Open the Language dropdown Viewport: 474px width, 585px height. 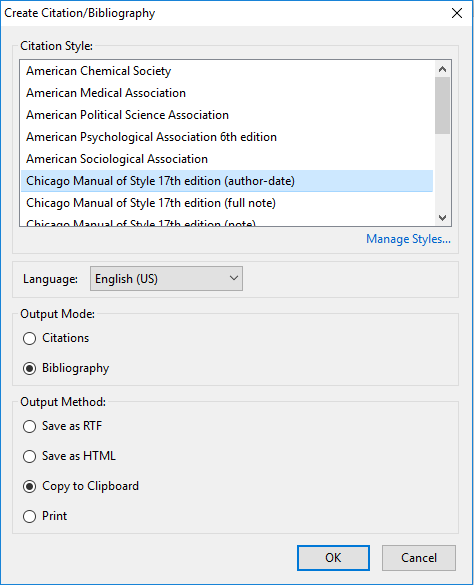(x=166, y=278)
